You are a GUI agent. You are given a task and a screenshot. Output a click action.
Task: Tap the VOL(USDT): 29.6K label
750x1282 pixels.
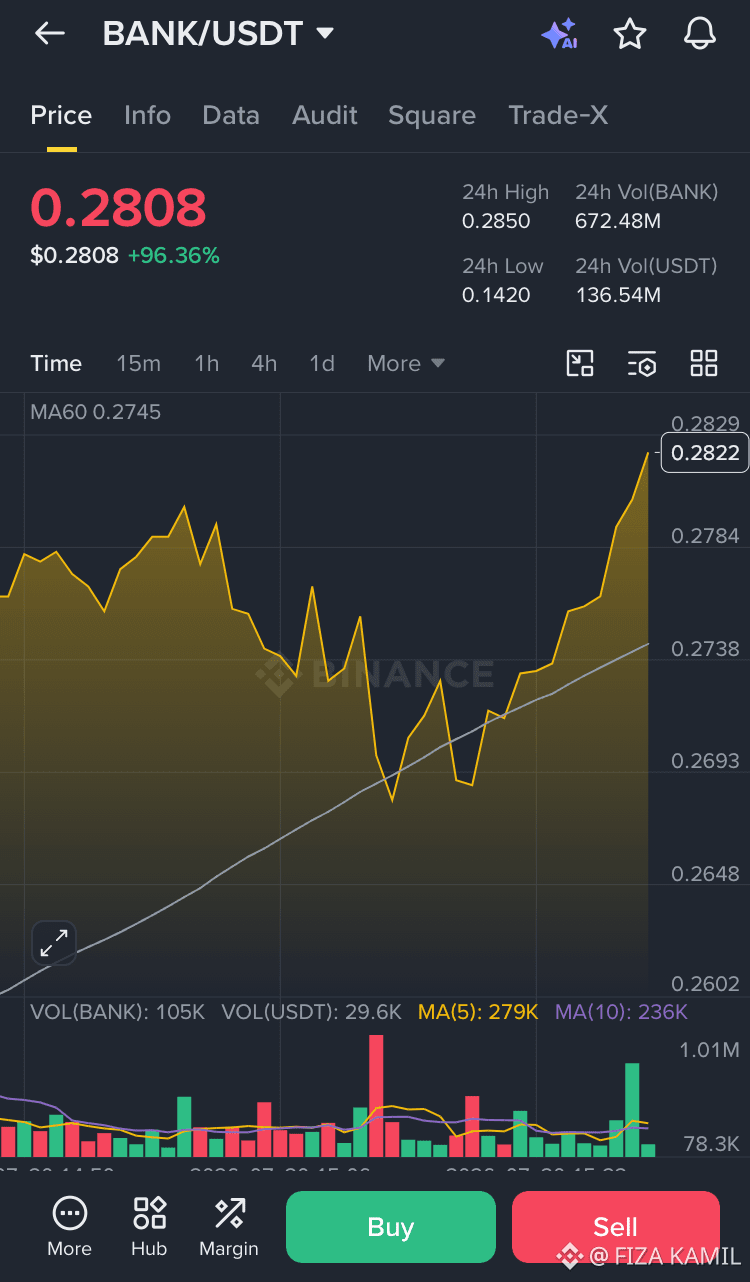(x=311, y=1012)
